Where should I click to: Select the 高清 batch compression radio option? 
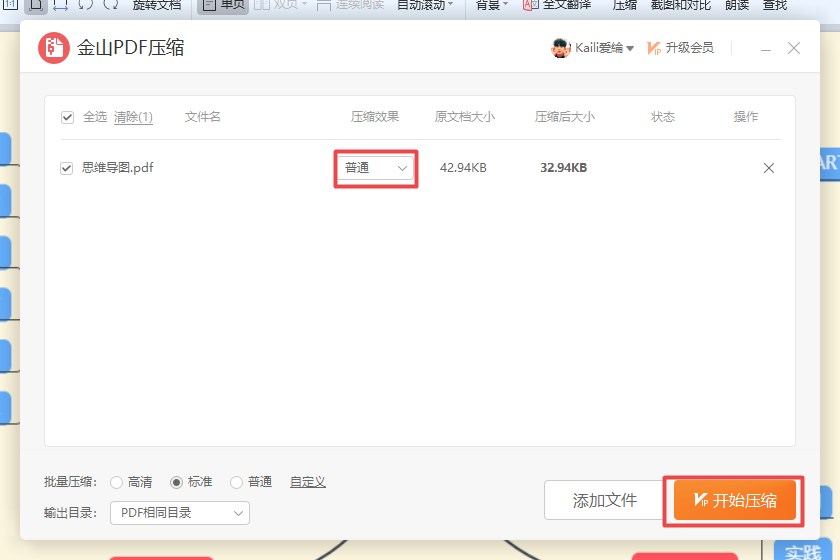tap(116, 482)
